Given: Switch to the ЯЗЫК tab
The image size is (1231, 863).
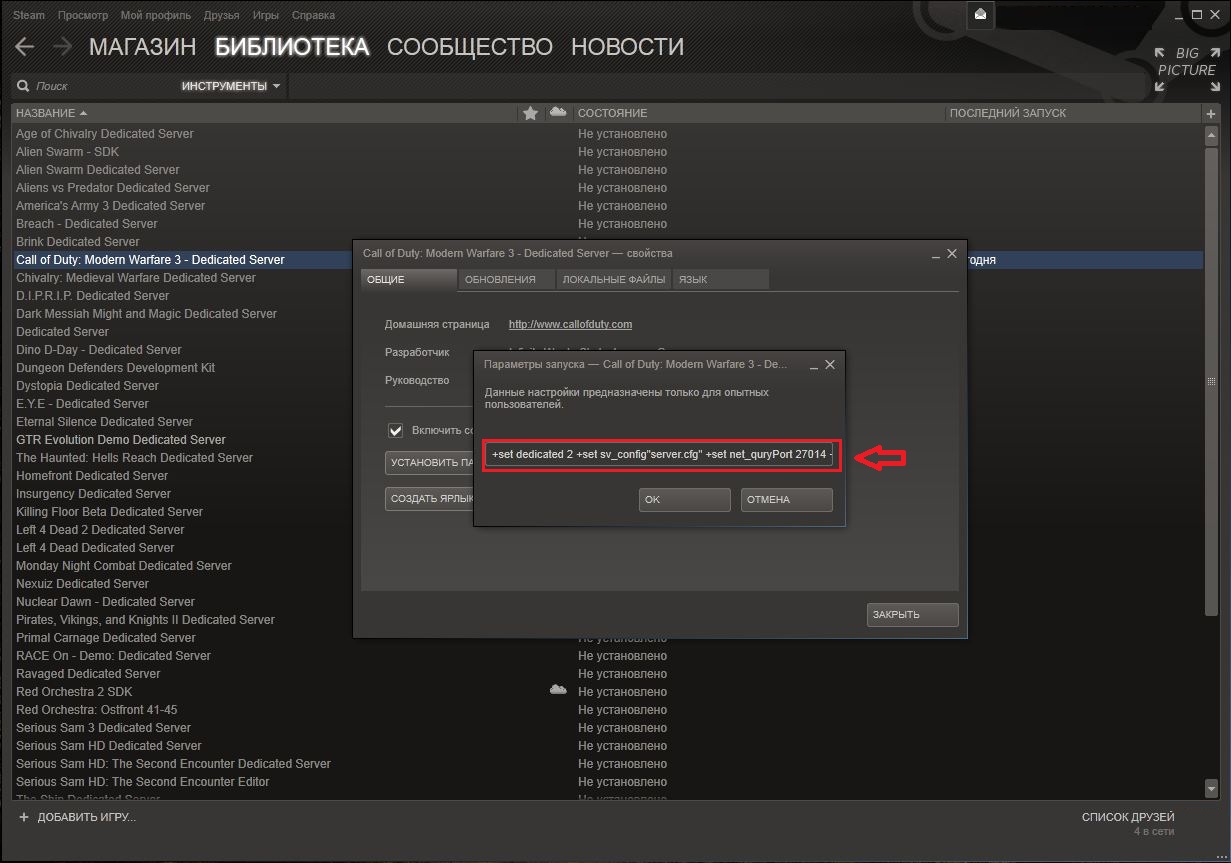Looking at the screenshot, I should (x=721, y=280).
